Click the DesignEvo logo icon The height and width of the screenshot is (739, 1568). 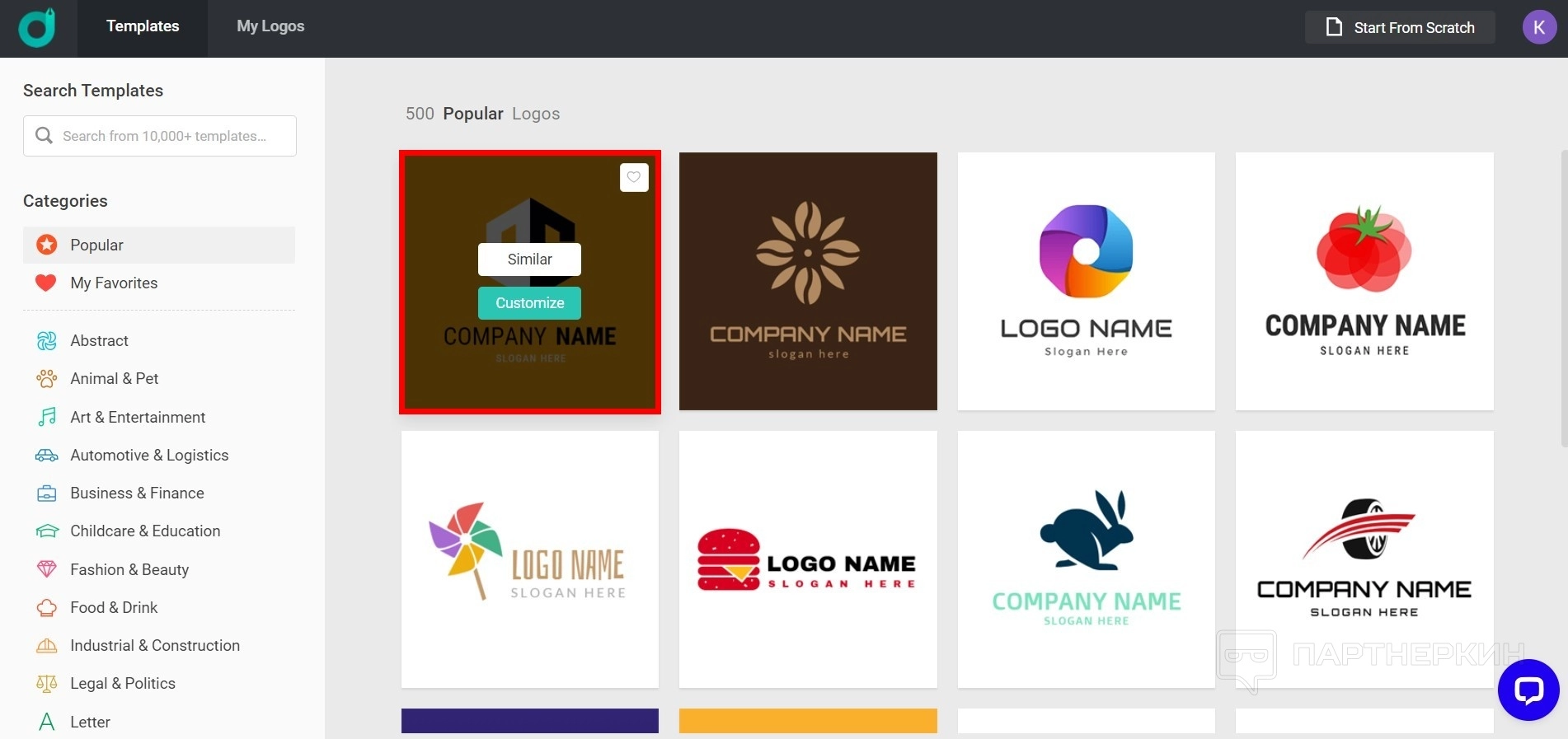point(37,28)
